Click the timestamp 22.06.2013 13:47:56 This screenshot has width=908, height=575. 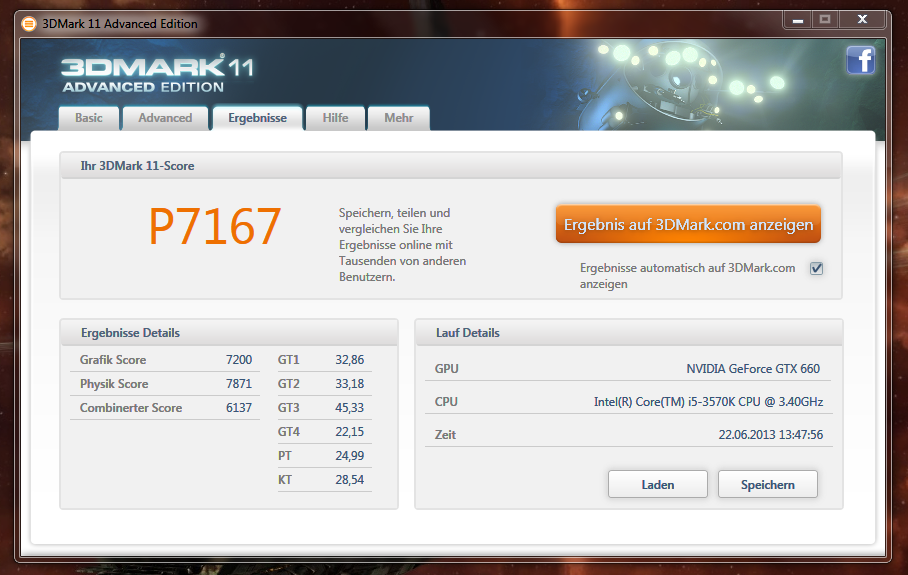[771, 435]
